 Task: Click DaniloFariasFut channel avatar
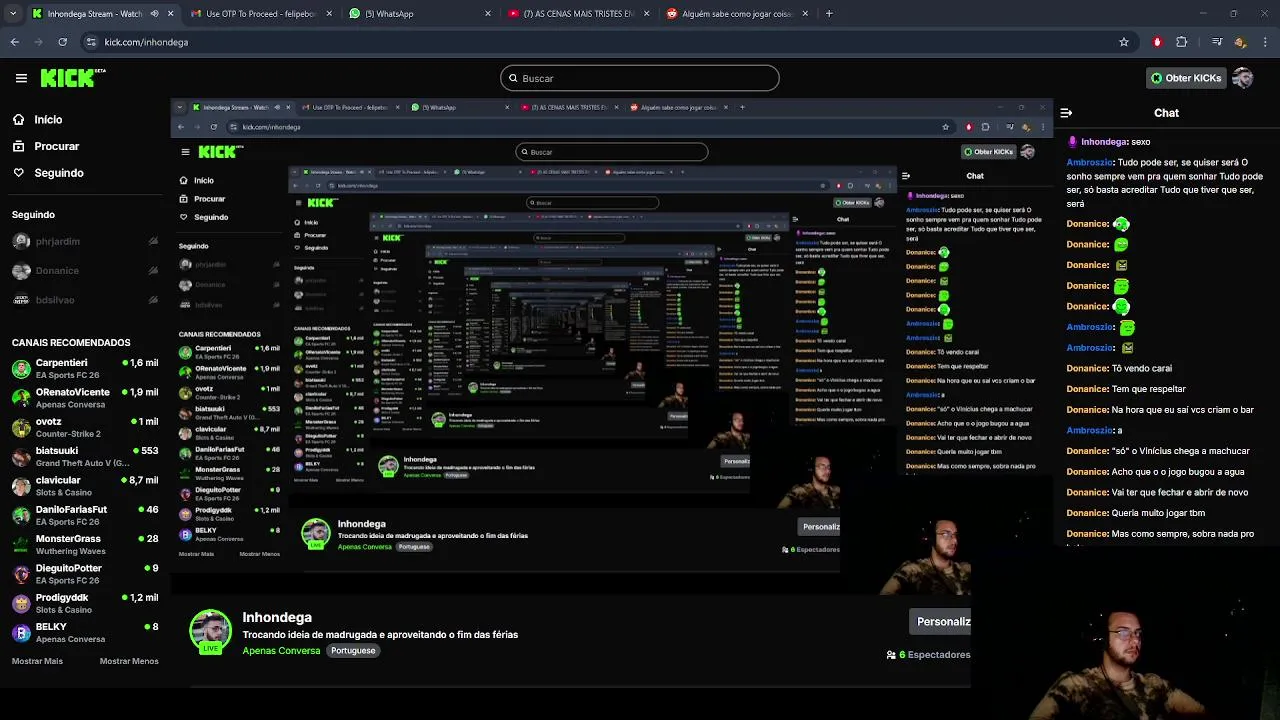pos(21,515)
